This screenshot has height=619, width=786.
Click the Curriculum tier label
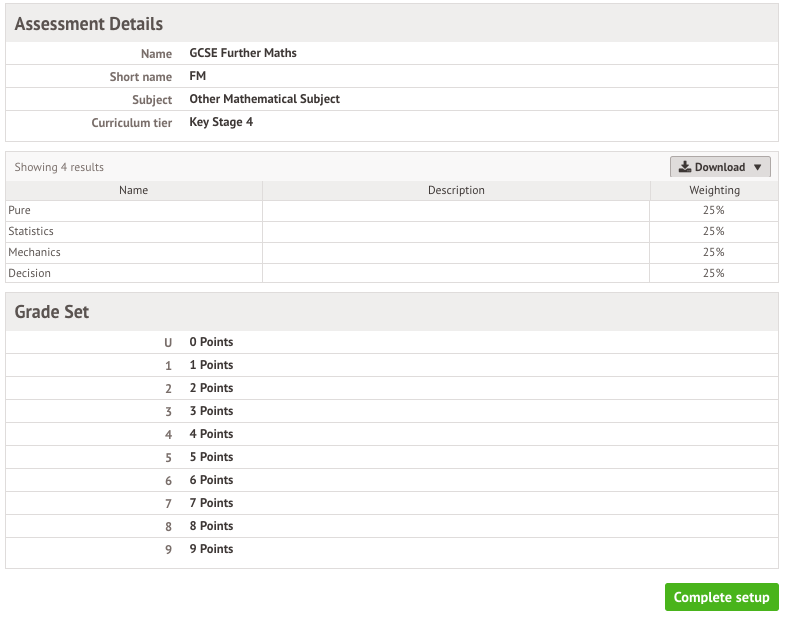[132, 123]
